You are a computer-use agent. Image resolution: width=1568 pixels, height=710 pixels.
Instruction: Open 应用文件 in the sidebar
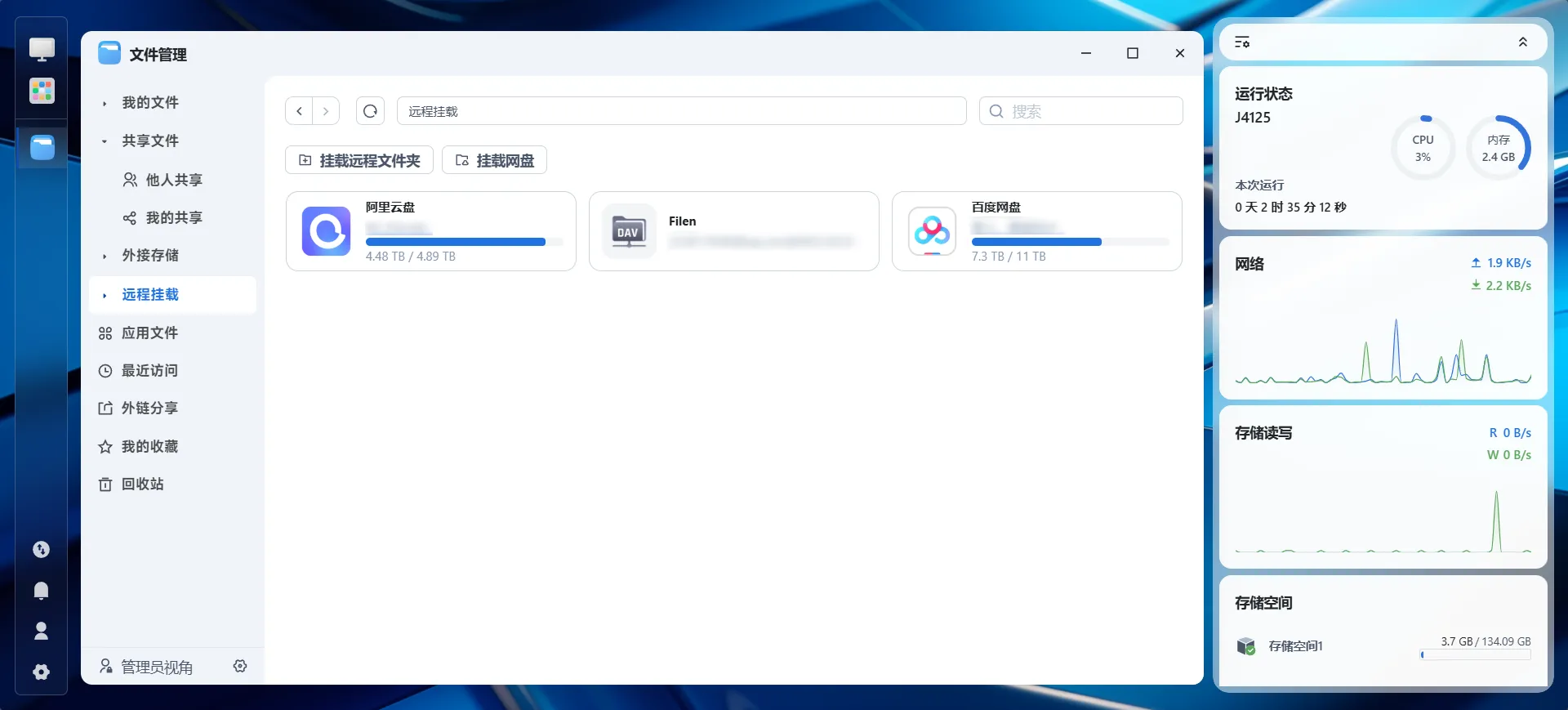click(x=149, y=333)
